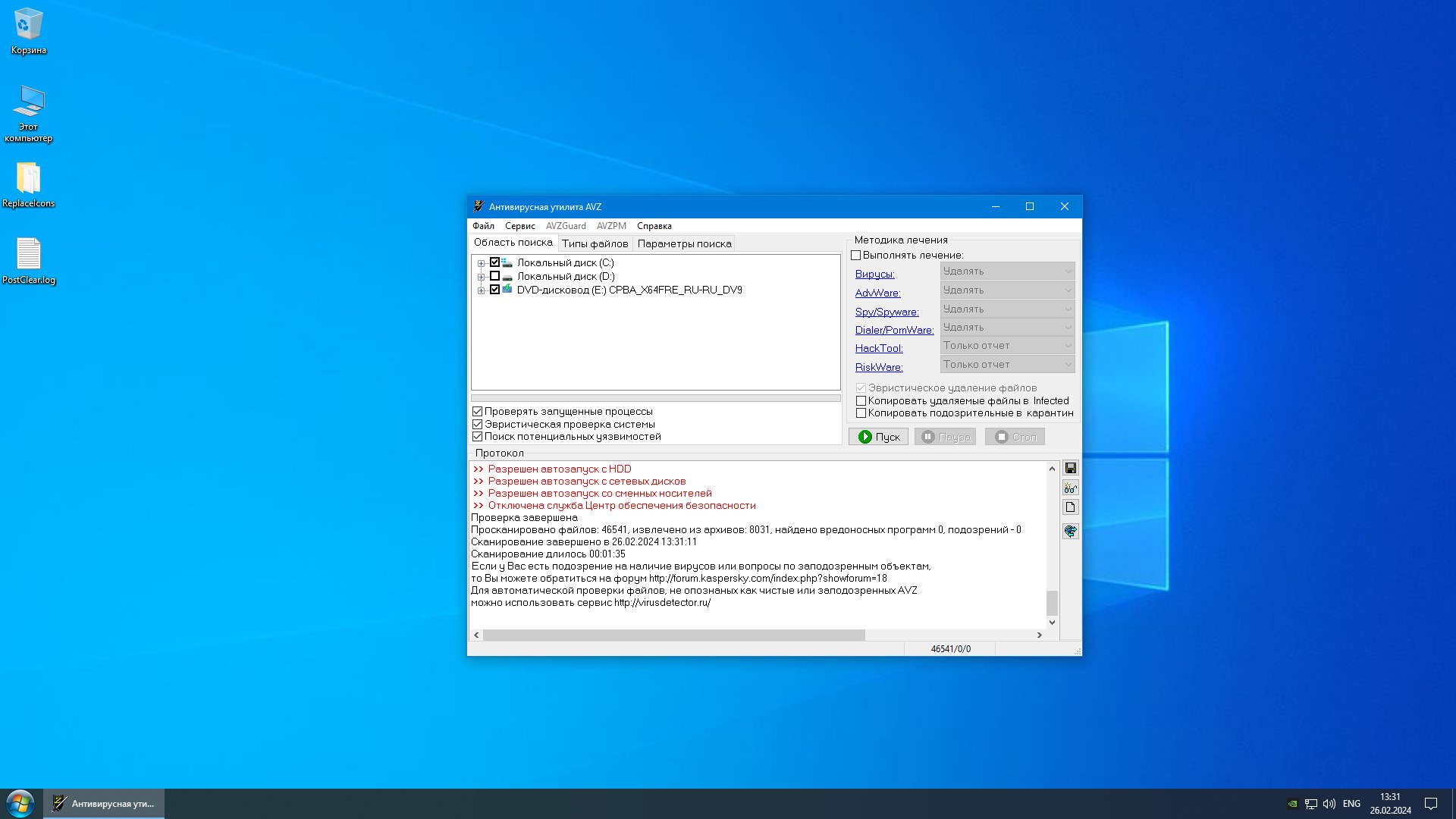Click the Spy/Spyware link
The width and height of the screenshot is (1456, 819).
pyautogui.click(x=886, y=312)
